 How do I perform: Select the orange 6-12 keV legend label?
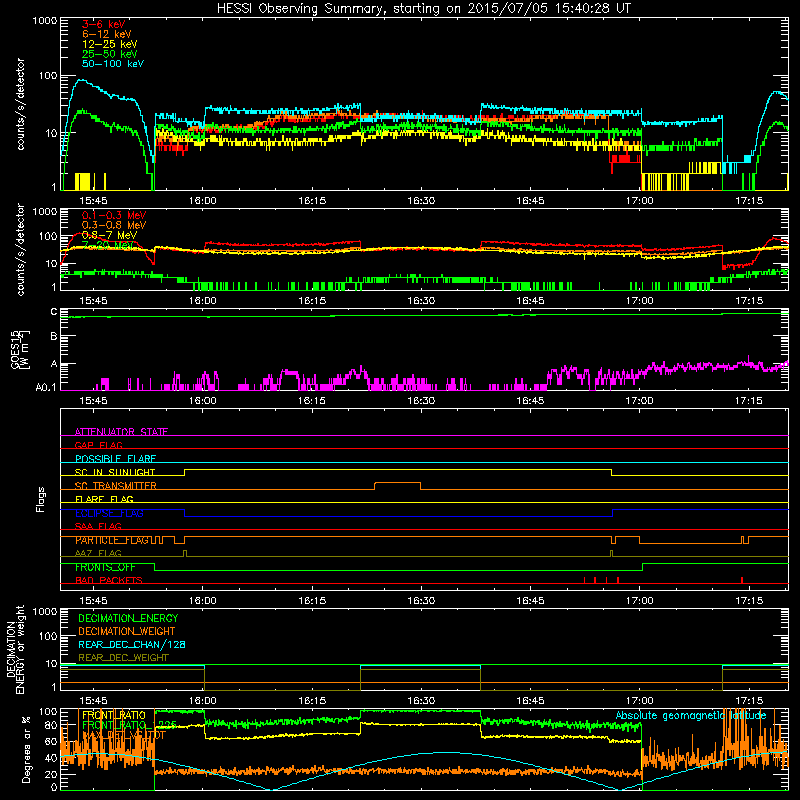106,34
